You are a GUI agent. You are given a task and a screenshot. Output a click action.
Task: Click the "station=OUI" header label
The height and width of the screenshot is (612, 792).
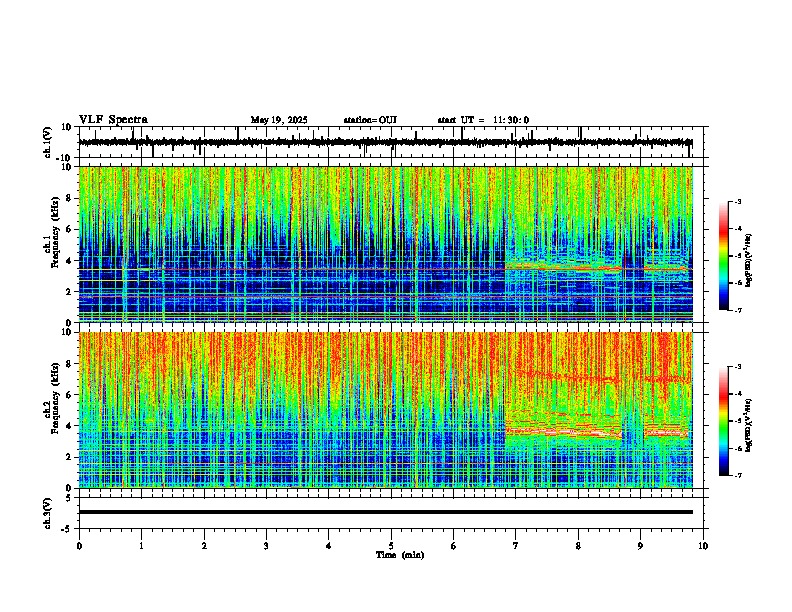(370, 120)
